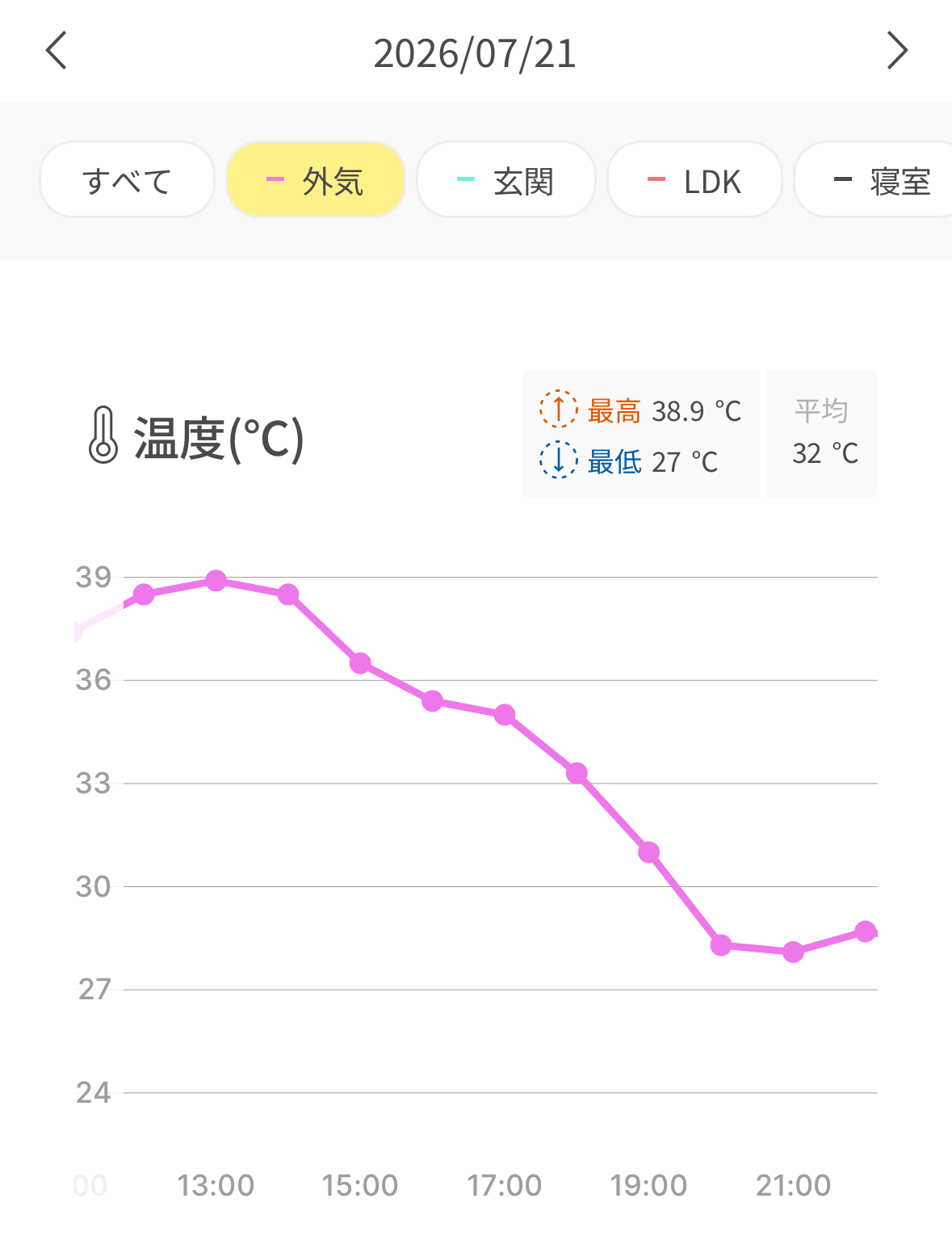Select the すべて filter chip
Viewport: 952px width, 1253px height.
127,180
